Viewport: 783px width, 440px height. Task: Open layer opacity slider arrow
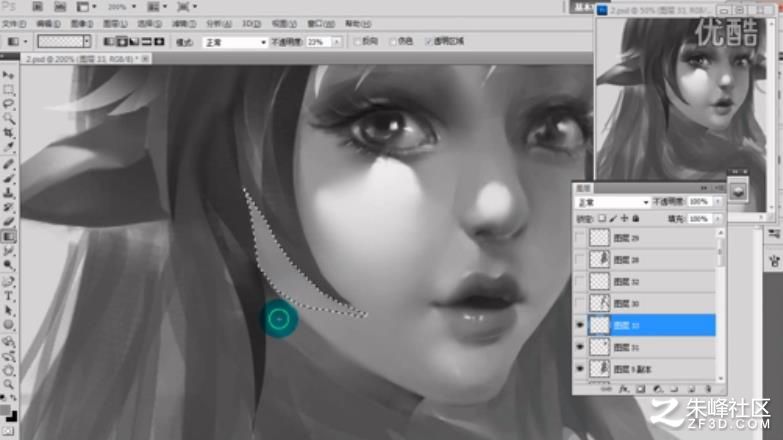pos(718,202)
